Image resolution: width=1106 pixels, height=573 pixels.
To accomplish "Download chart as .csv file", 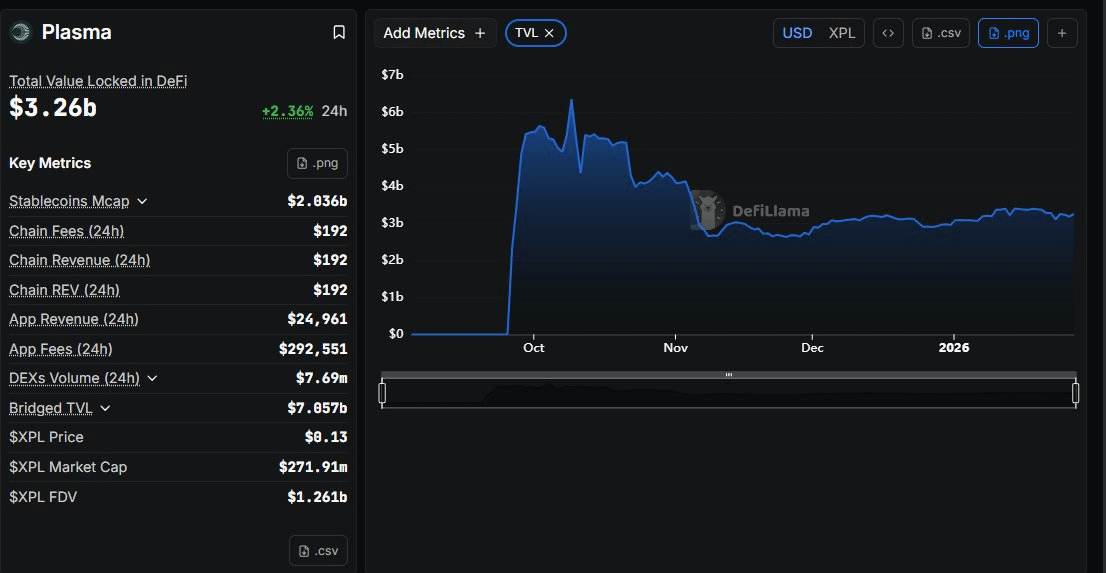I will [941, 33].
